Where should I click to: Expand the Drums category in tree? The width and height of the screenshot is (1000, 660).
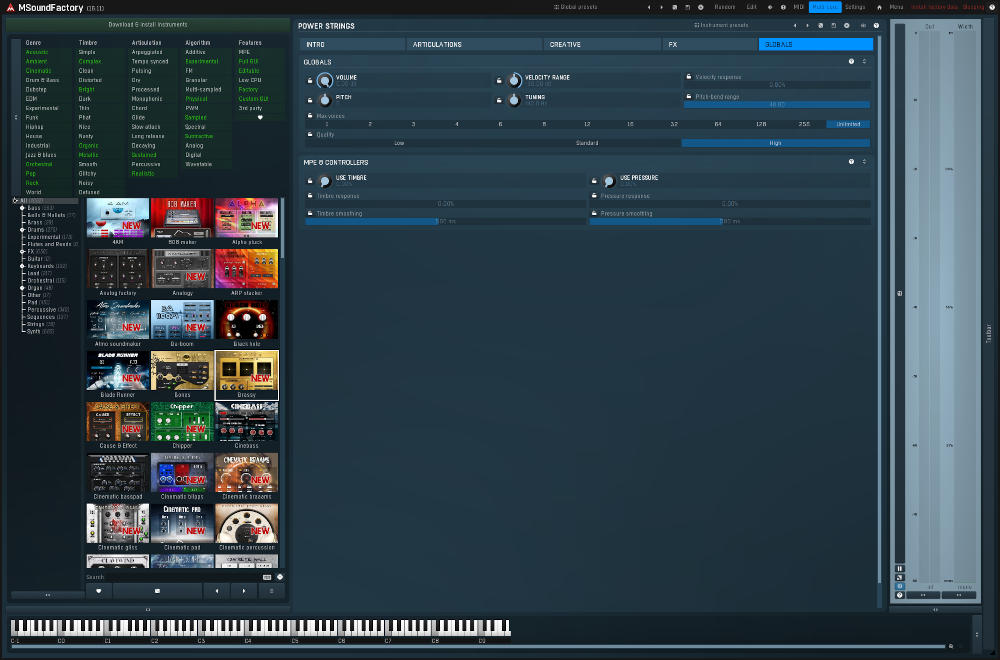[x=22, y=229]
